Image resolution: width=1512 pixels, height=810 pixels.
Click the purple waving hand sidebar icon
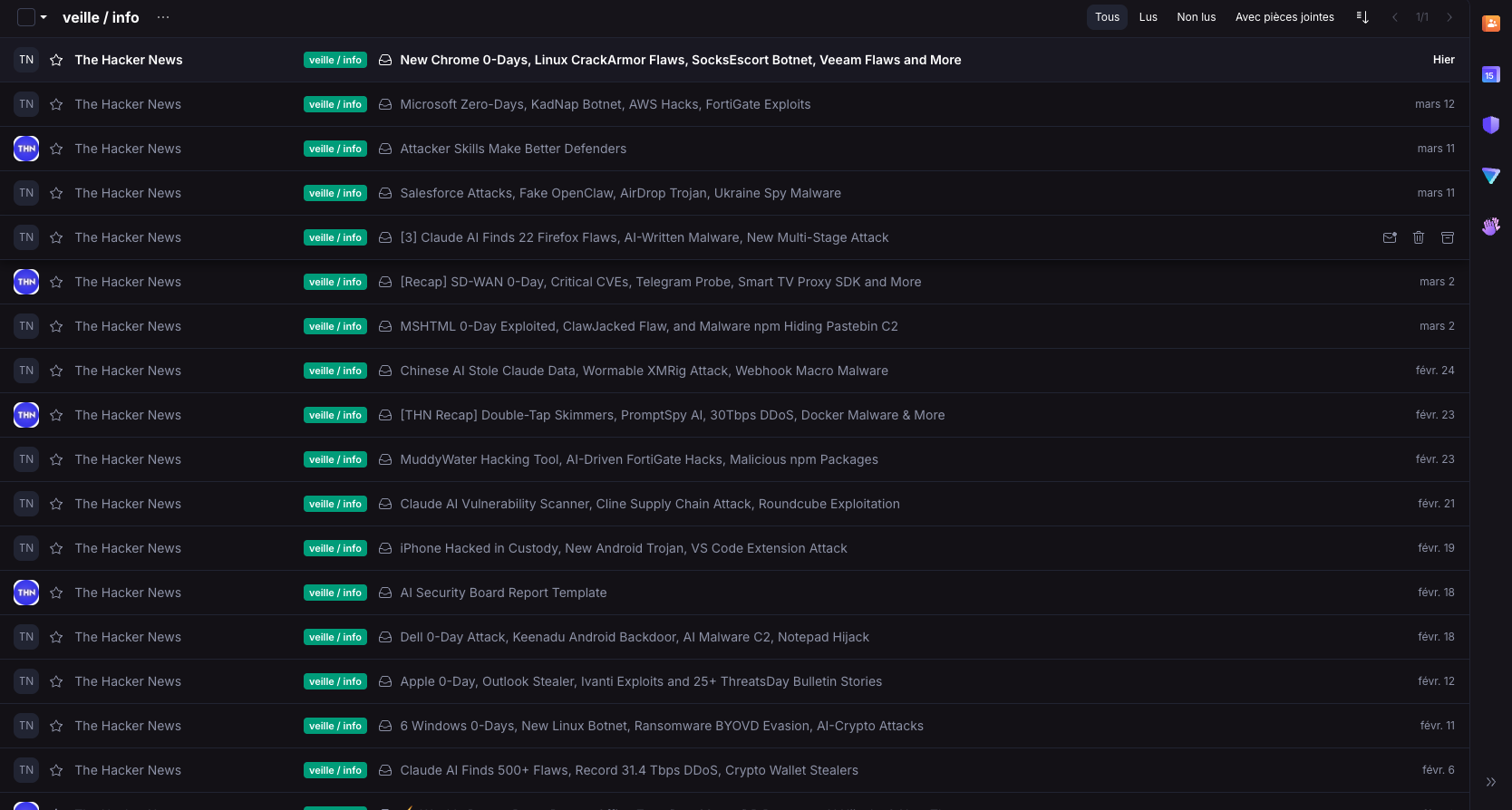[x=1491, y=227]
